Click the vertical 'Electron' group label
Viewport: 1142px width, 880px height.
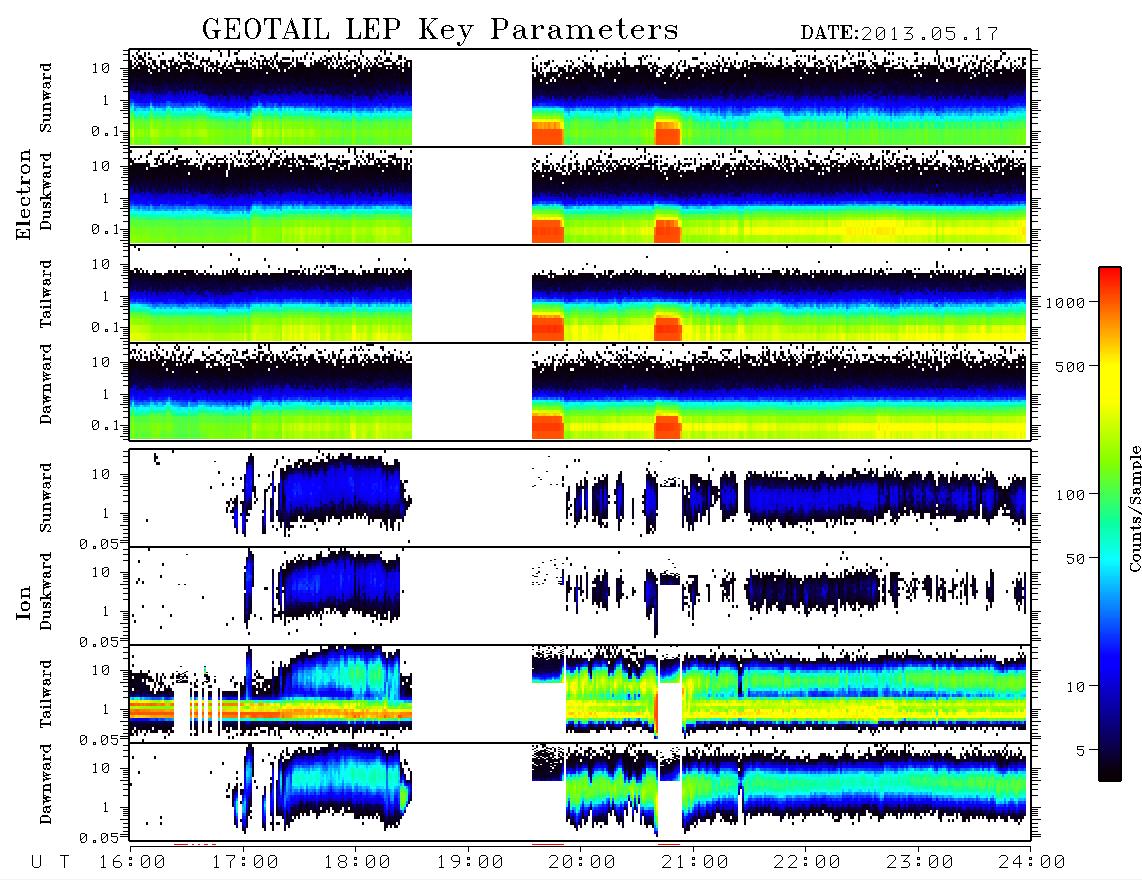tap(24, 195)
